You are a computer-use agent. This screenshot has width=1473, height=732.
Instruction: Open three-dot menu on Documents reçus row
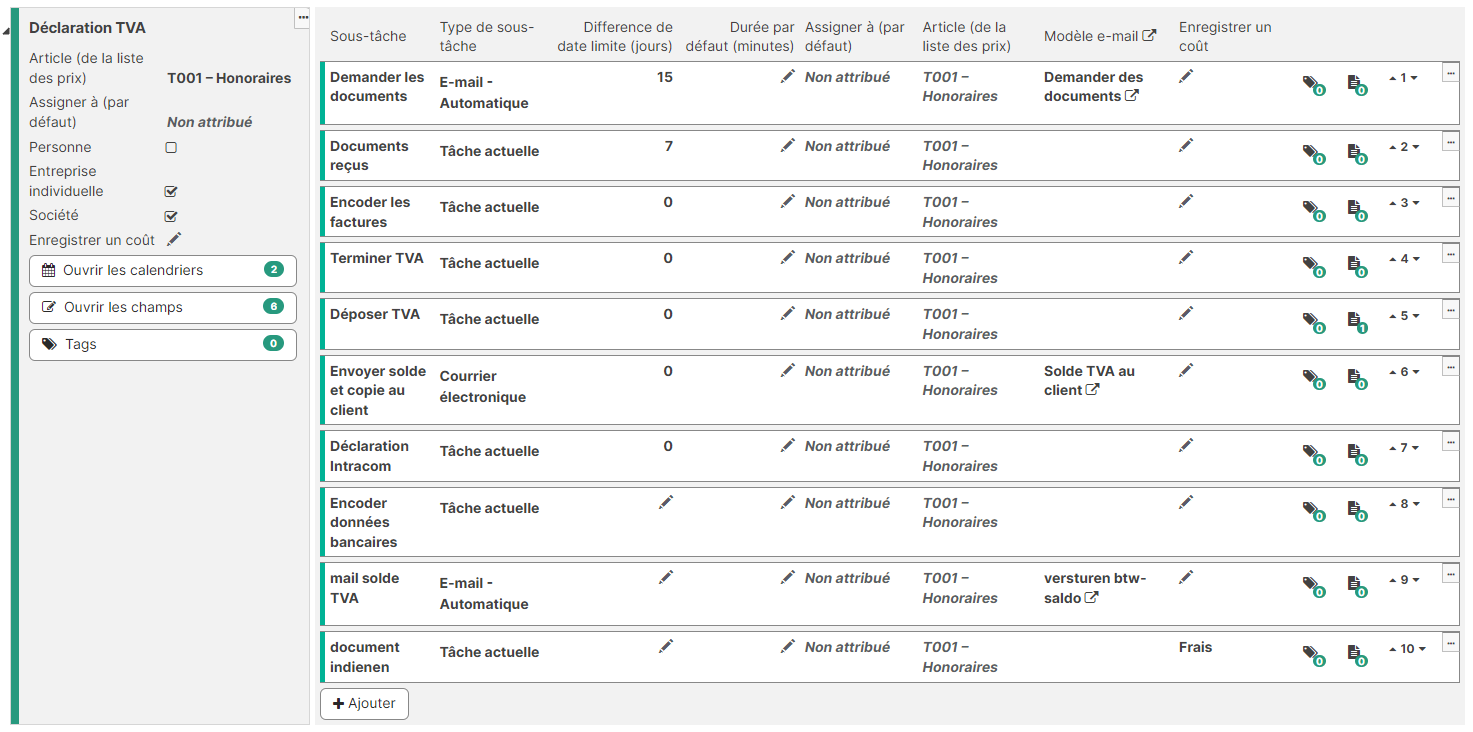tap(1450, 142)
